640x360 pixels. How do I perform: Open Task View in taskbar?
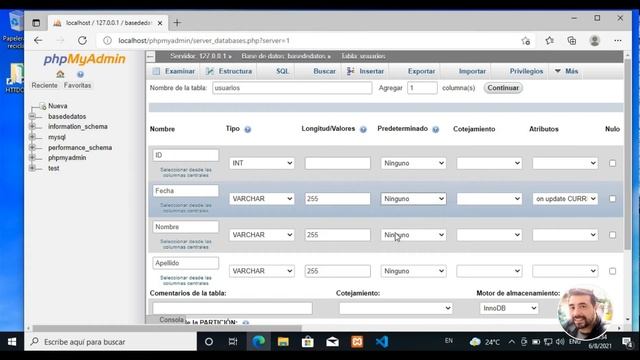(x=233, y=342)
